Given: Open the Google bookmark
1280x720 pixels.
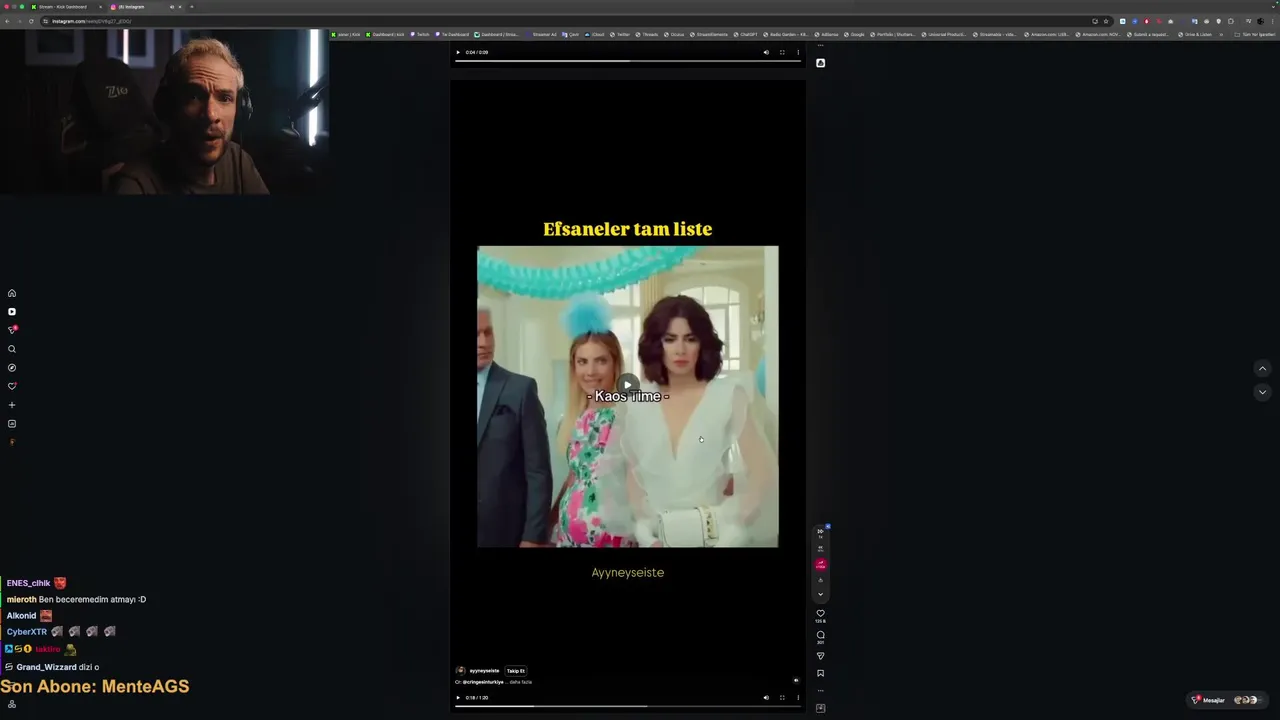Looking at the screenshot, I should click(x=854, y=34).
